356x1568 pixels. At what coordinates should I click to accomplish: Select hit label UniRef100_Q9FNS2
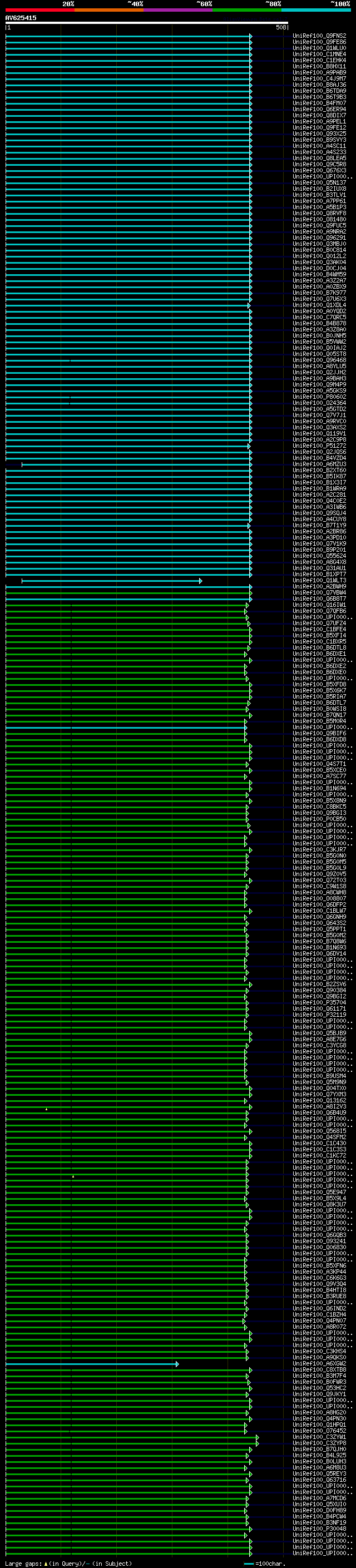pyautogui.click(x=319, y=36)
